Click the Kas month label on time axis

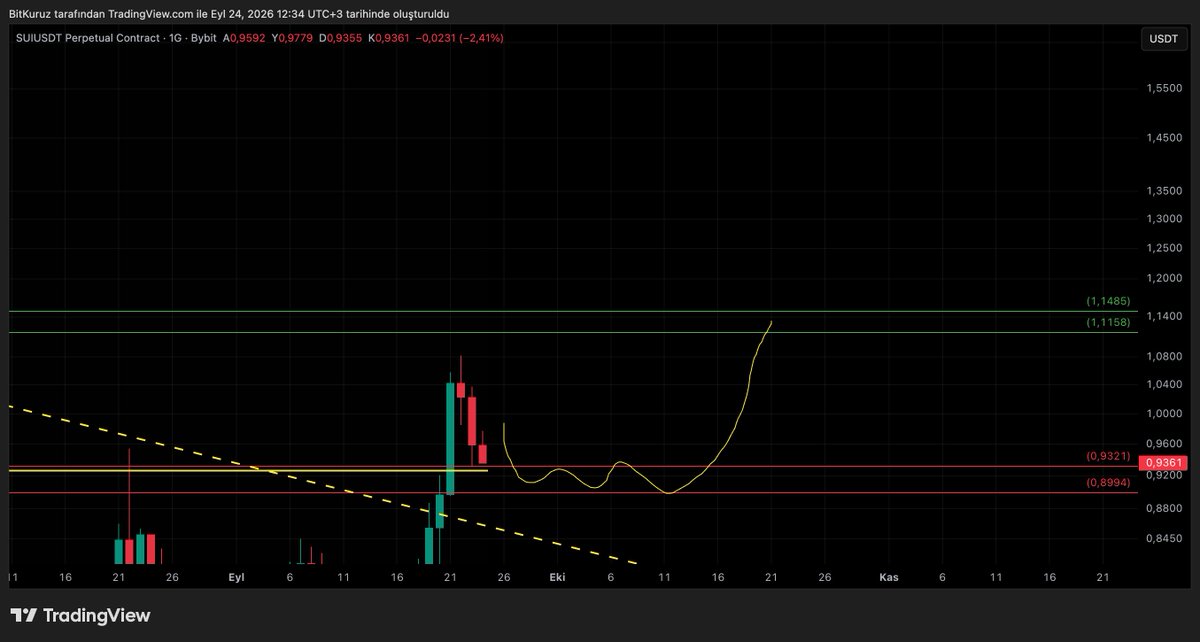click(889, 578)
